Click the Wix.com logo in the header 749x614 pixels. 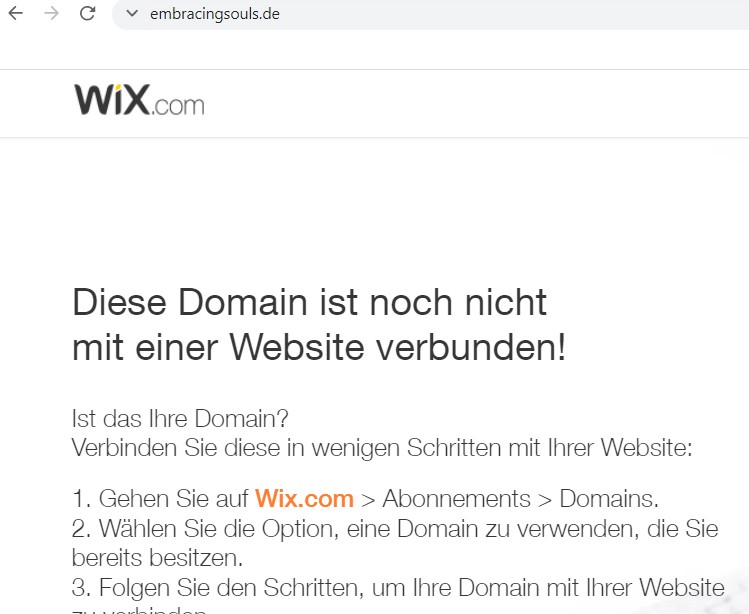tap(139, 100)
